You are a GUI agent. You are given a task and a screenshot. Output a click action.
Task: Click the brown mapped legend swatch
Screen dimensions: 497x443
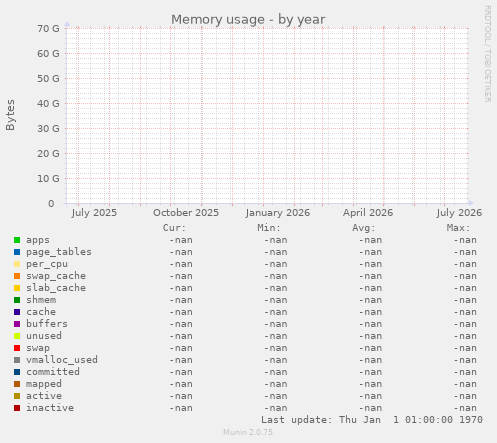click(x=17, y=384)
